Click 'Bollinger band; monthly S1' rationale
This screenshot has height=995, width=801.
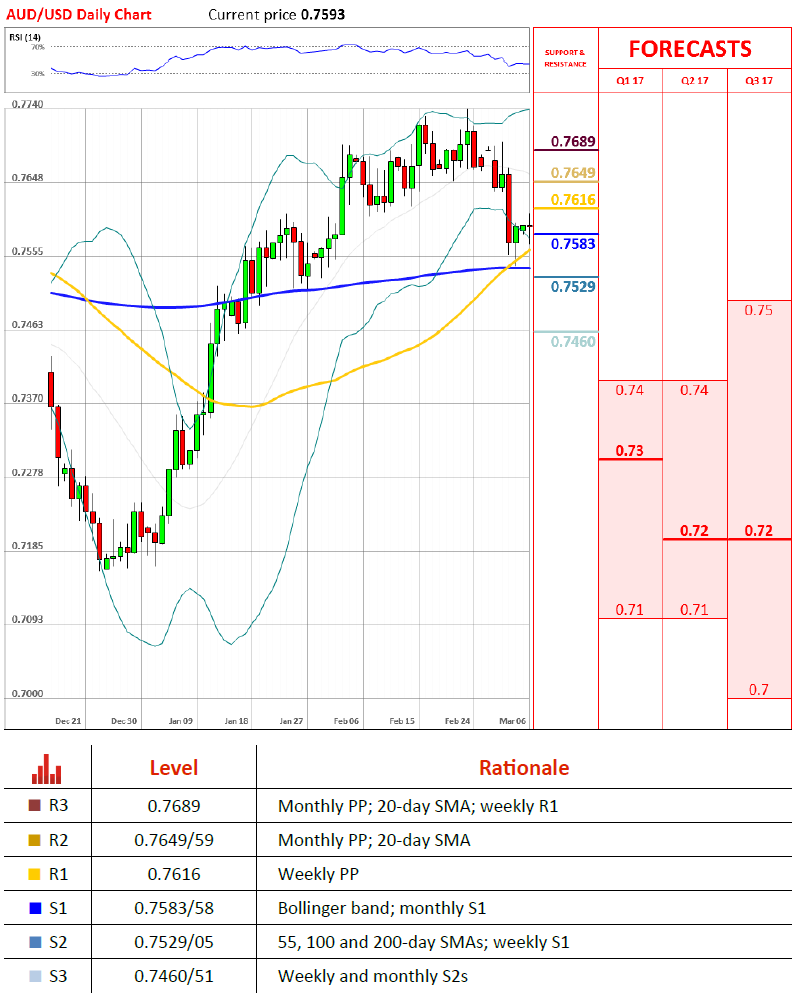(x=382, y=908)
